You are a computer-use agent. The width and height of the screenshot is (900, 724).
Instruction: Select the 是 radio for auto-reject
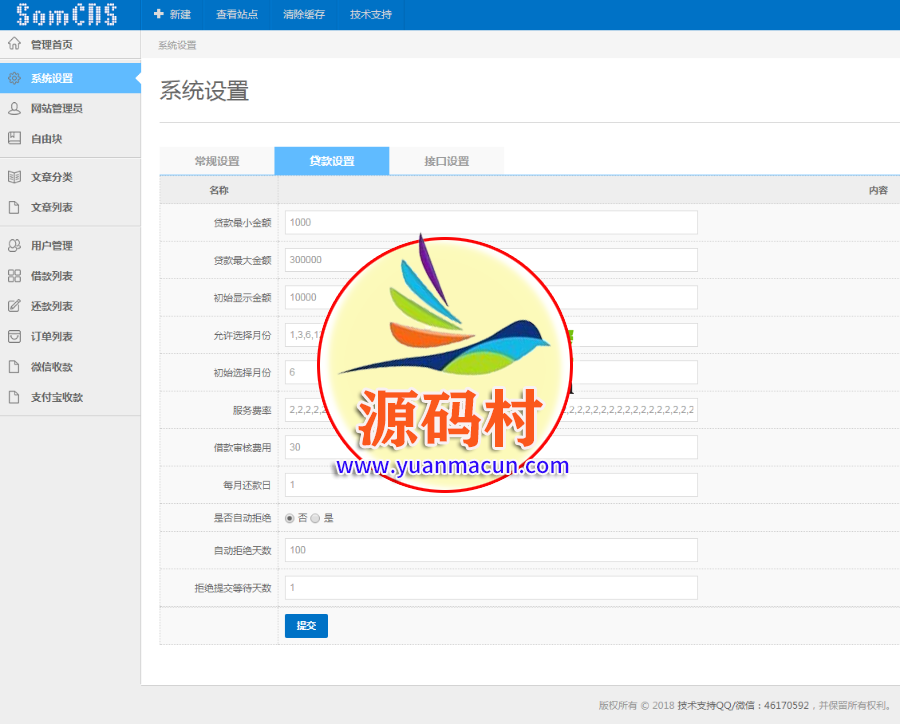point(315,518)
